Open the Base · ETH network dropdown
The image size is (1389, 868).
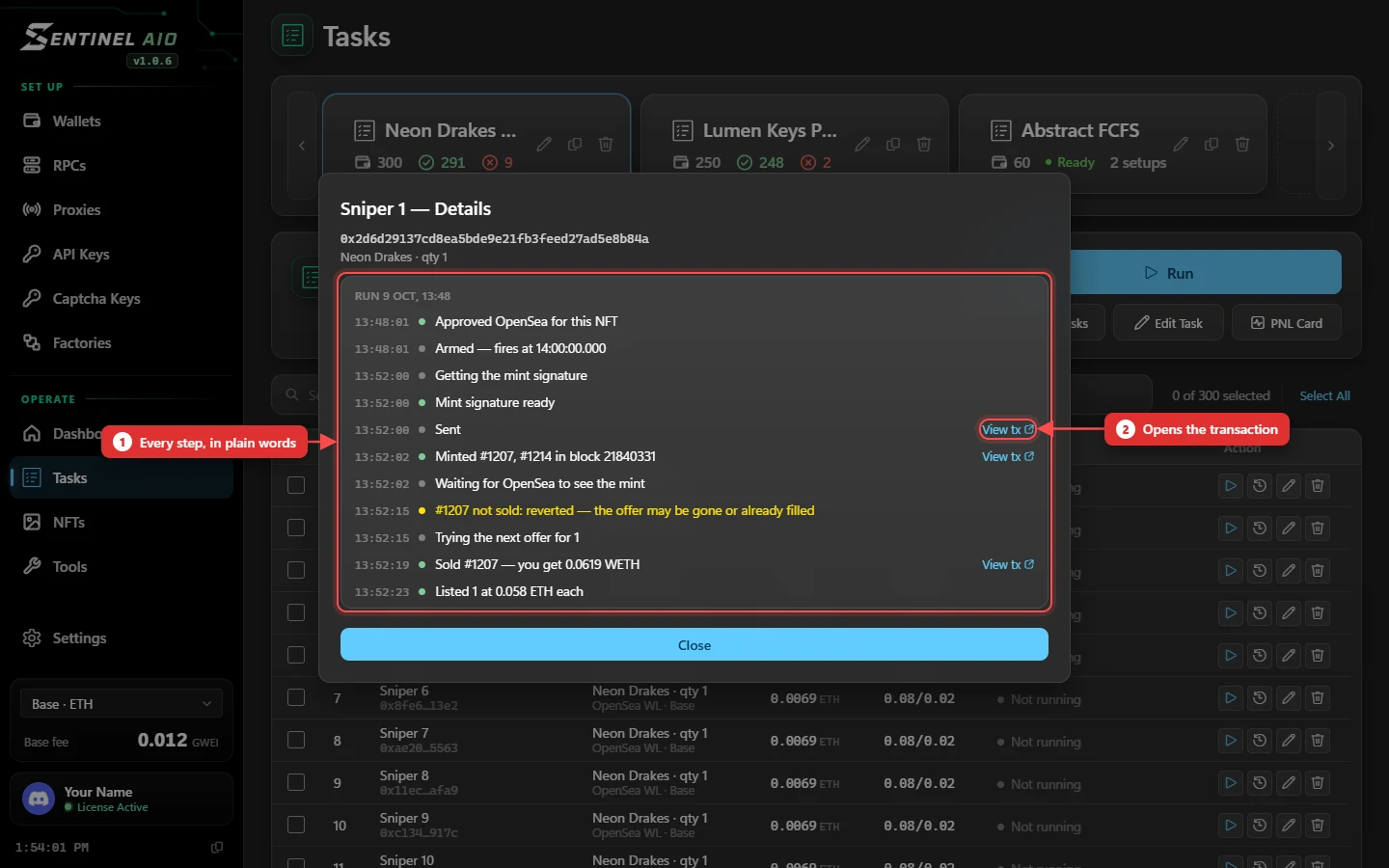(x=122, y=704)
